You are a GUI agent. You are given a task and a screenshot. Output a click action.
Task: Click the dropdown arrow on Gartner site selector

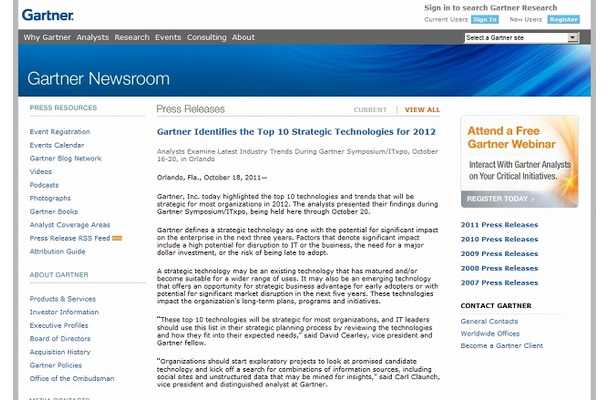click(x=573, y=38)
